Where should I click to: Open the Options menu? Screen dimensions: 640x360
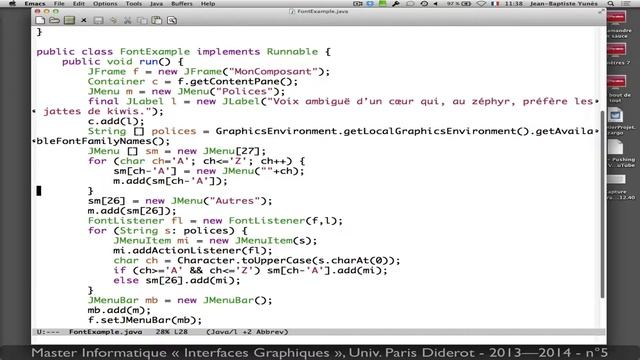(105, 4)
